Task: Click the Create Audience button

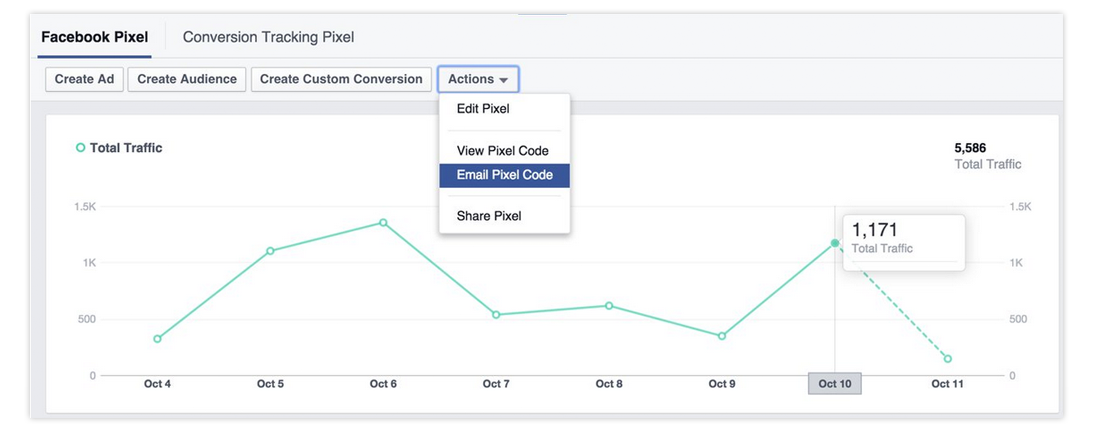Action: (187, 79)
